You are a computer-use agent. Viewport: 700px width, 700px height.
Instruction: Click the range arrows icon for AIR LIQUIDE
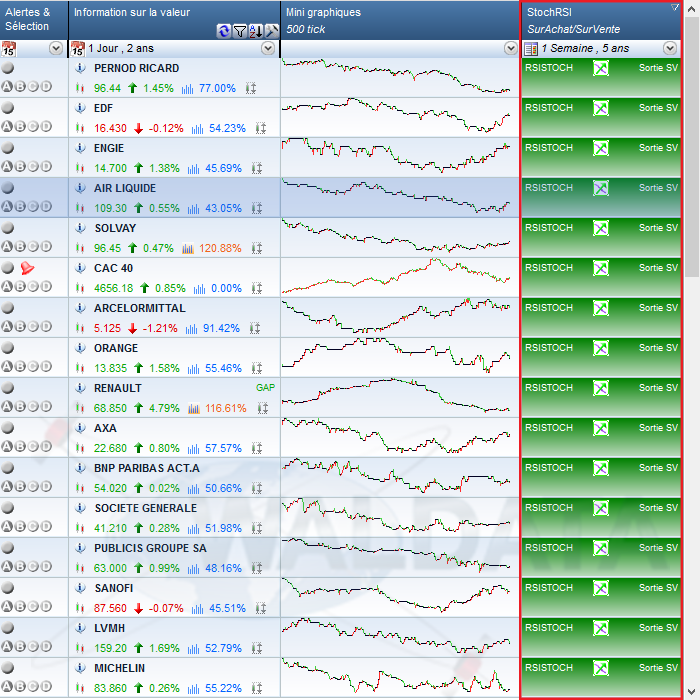(x=257, y=208)
